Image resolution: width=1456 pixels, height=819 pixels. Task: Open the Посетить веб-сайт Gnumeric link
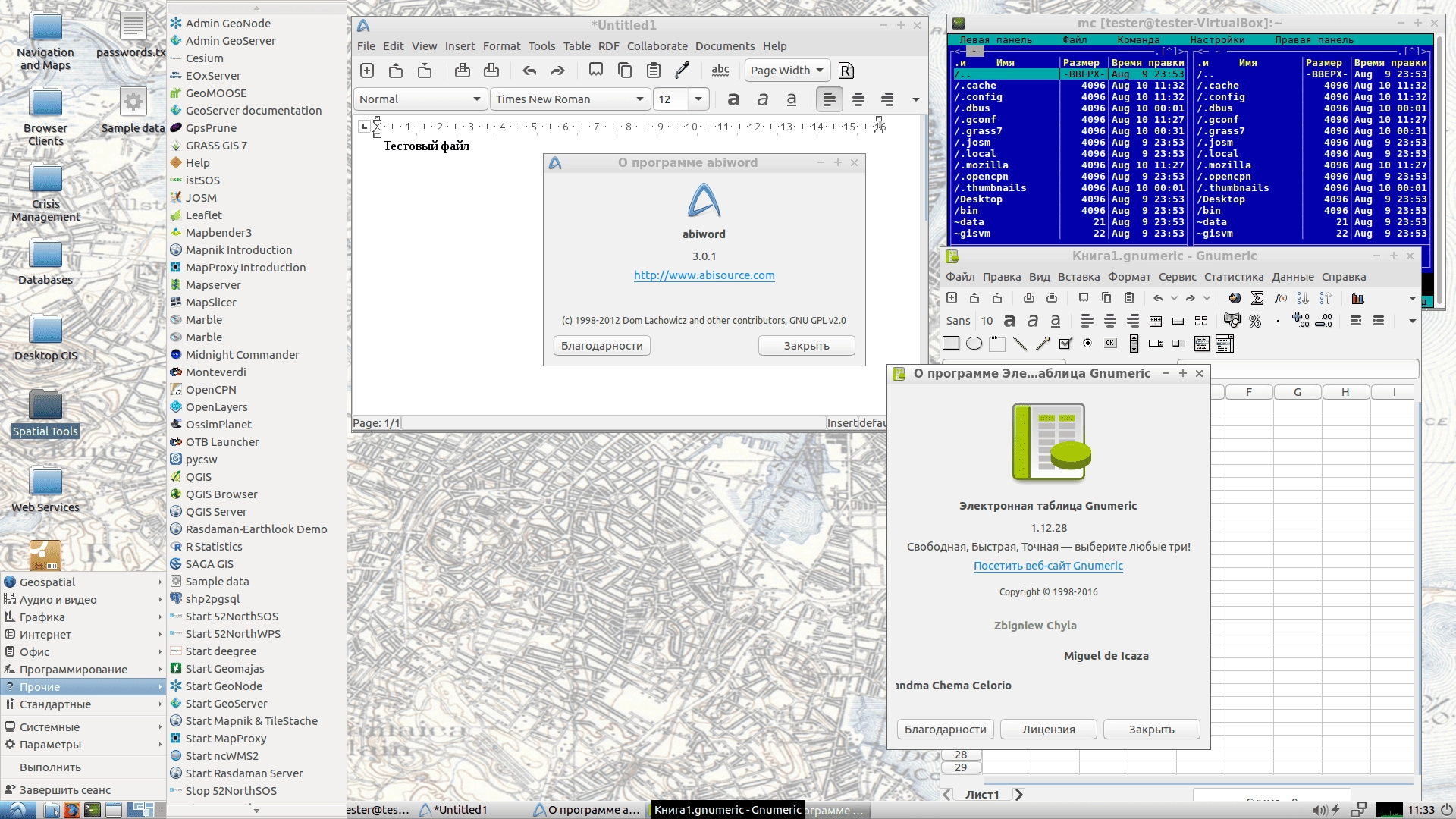click(1048, 566)
